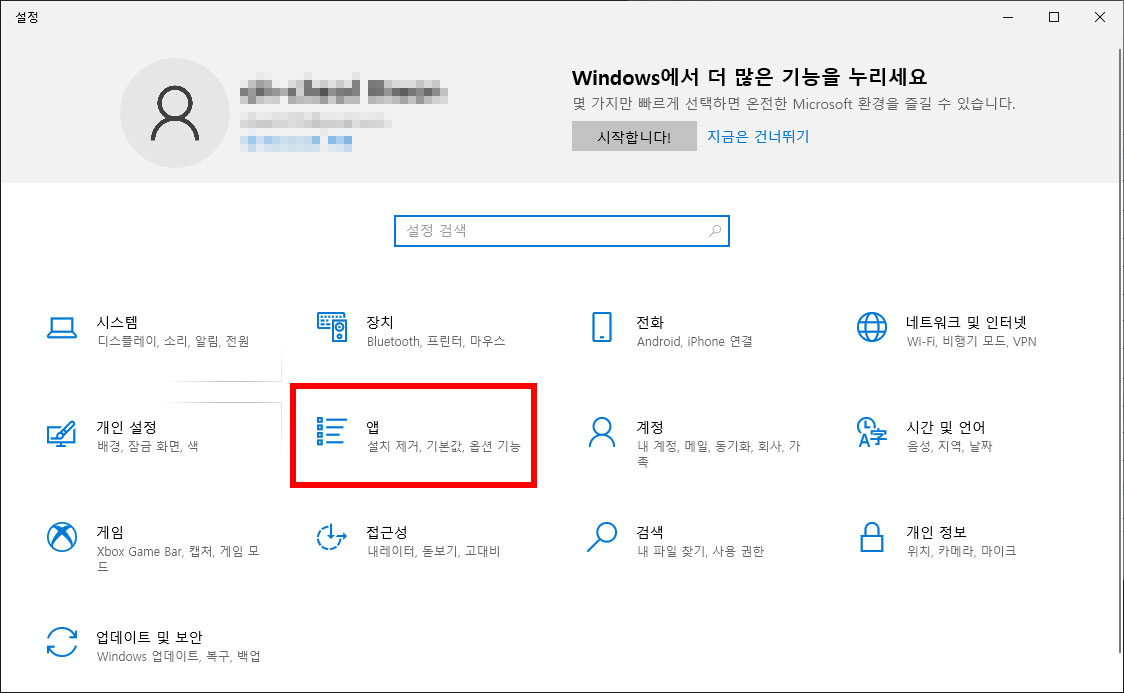1124x693 pixels.
Task: Click the 업데이트 및 보안 refresh icon
Action: 62,641
